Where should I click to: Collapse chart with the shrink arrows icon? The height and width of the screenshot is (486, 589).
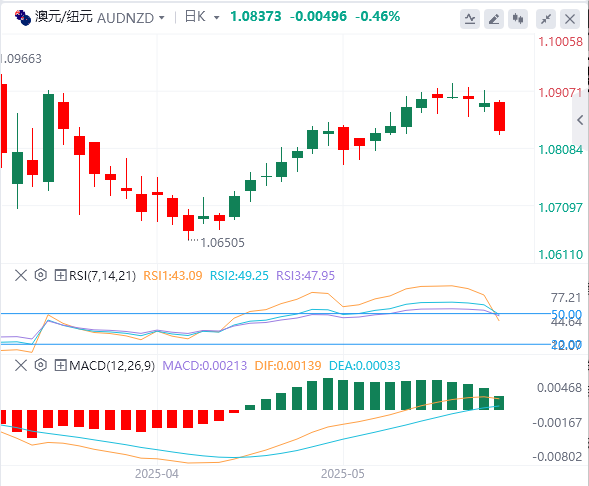[546, 19]
